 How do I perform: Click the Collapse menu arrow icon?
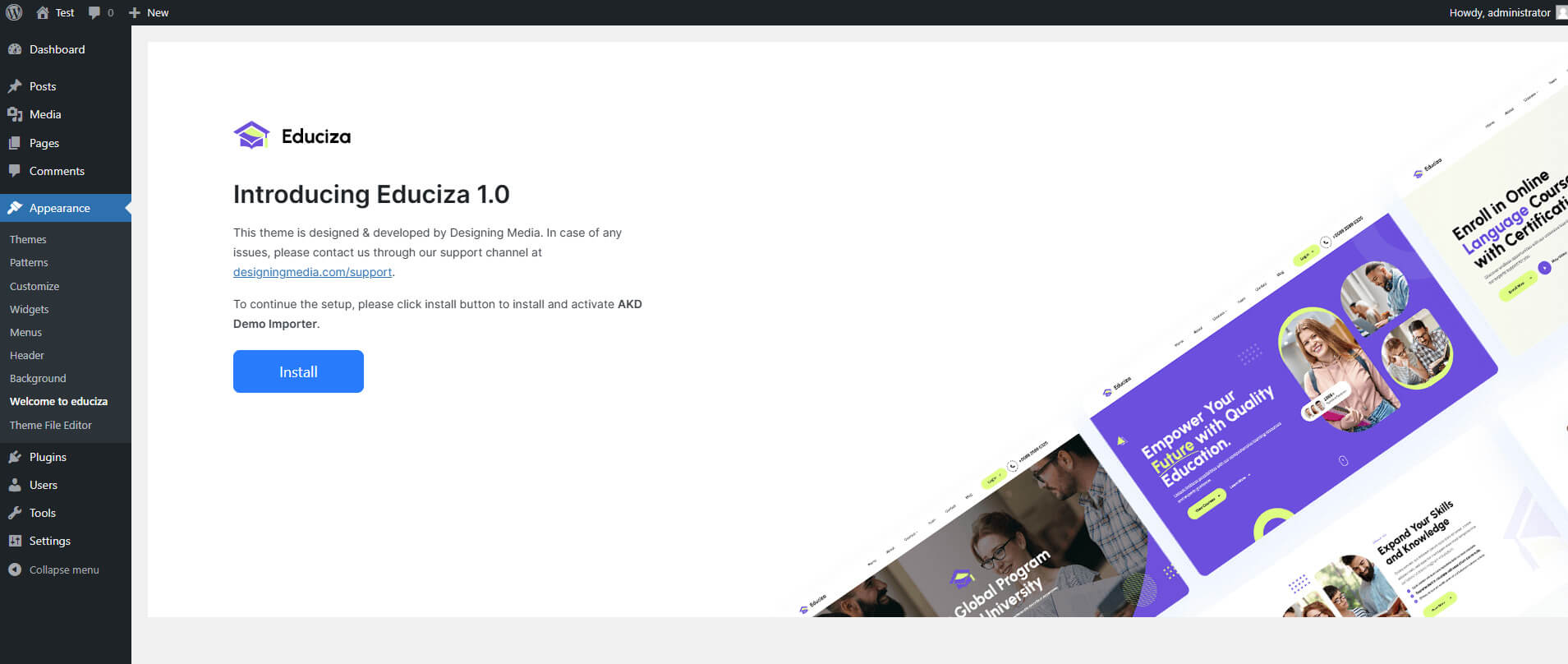[15, 569]
